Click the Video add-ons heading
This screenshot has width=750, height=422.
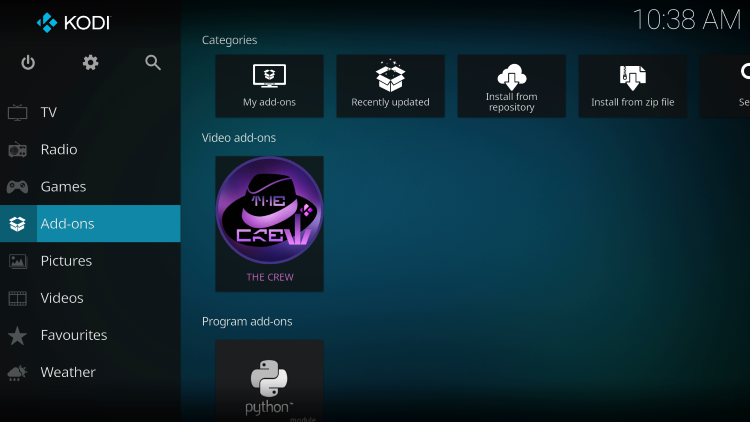click(239, 138)
